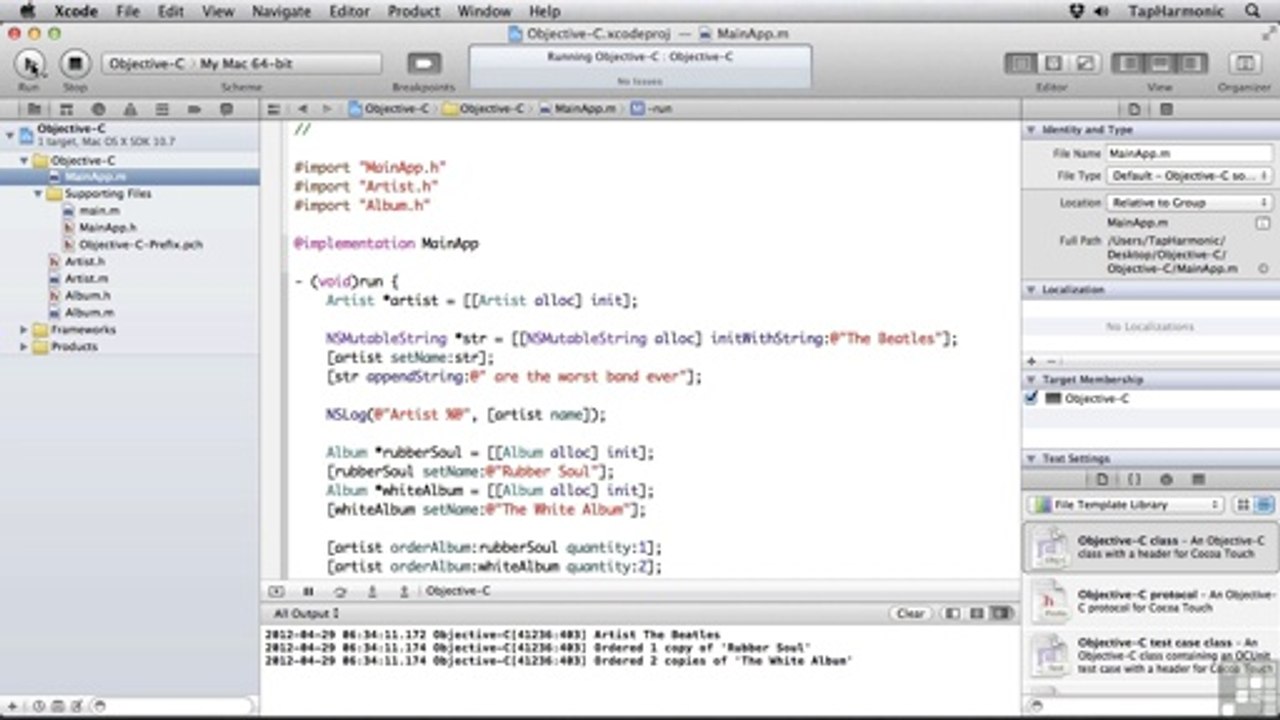1280x720 pixels.
Task: Open the Objective-C scheme selector
Action: tap(147, 64)
